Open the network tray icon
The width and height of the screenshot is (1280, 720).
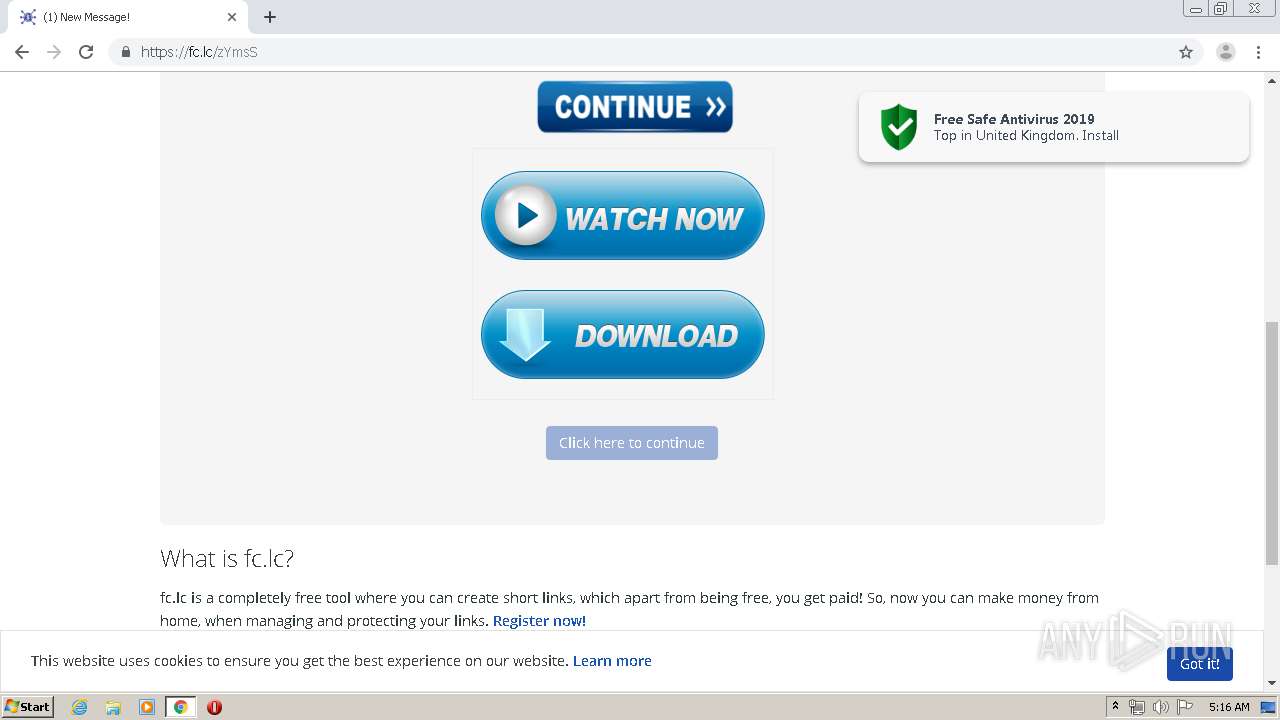pos(1136,707)
